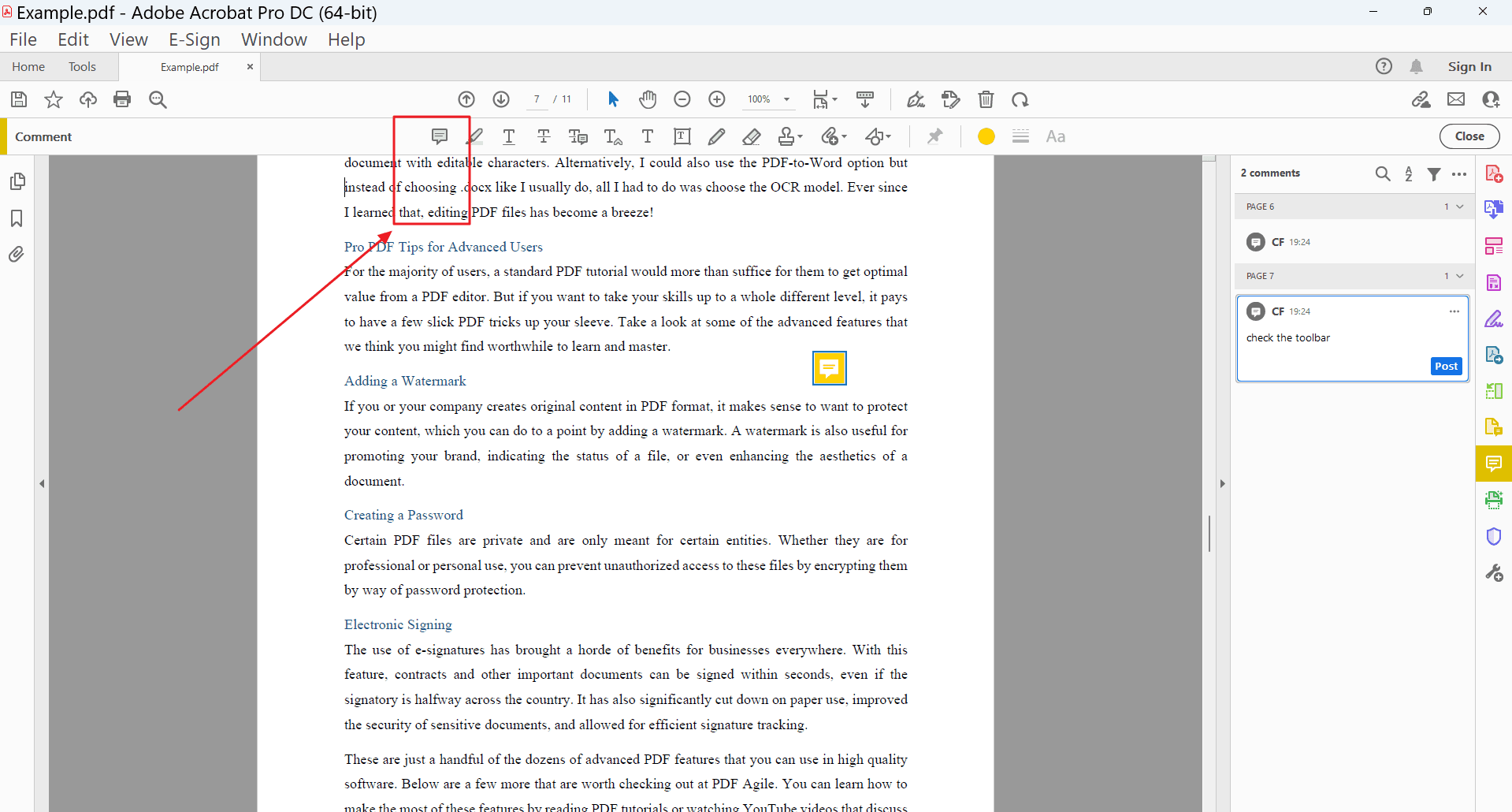1512x812 pixels.
Task: Zoom out with the minus icon
Action: tap(682, 99)
